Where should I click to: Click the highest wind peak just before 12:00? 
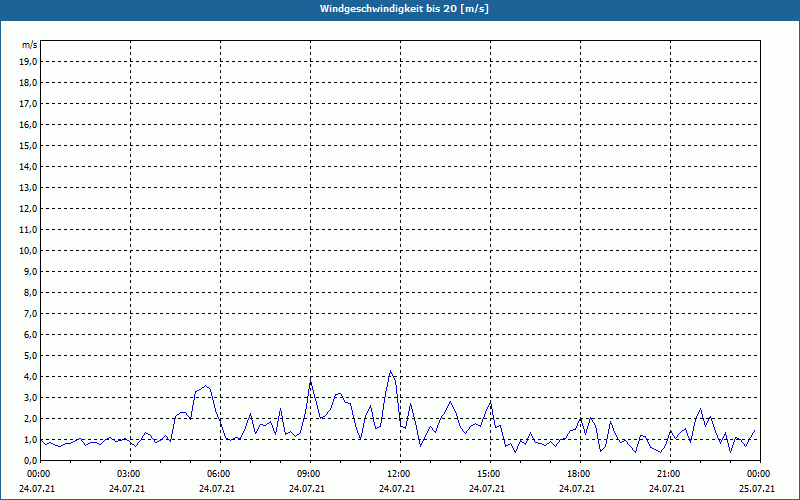pos(391,371)
